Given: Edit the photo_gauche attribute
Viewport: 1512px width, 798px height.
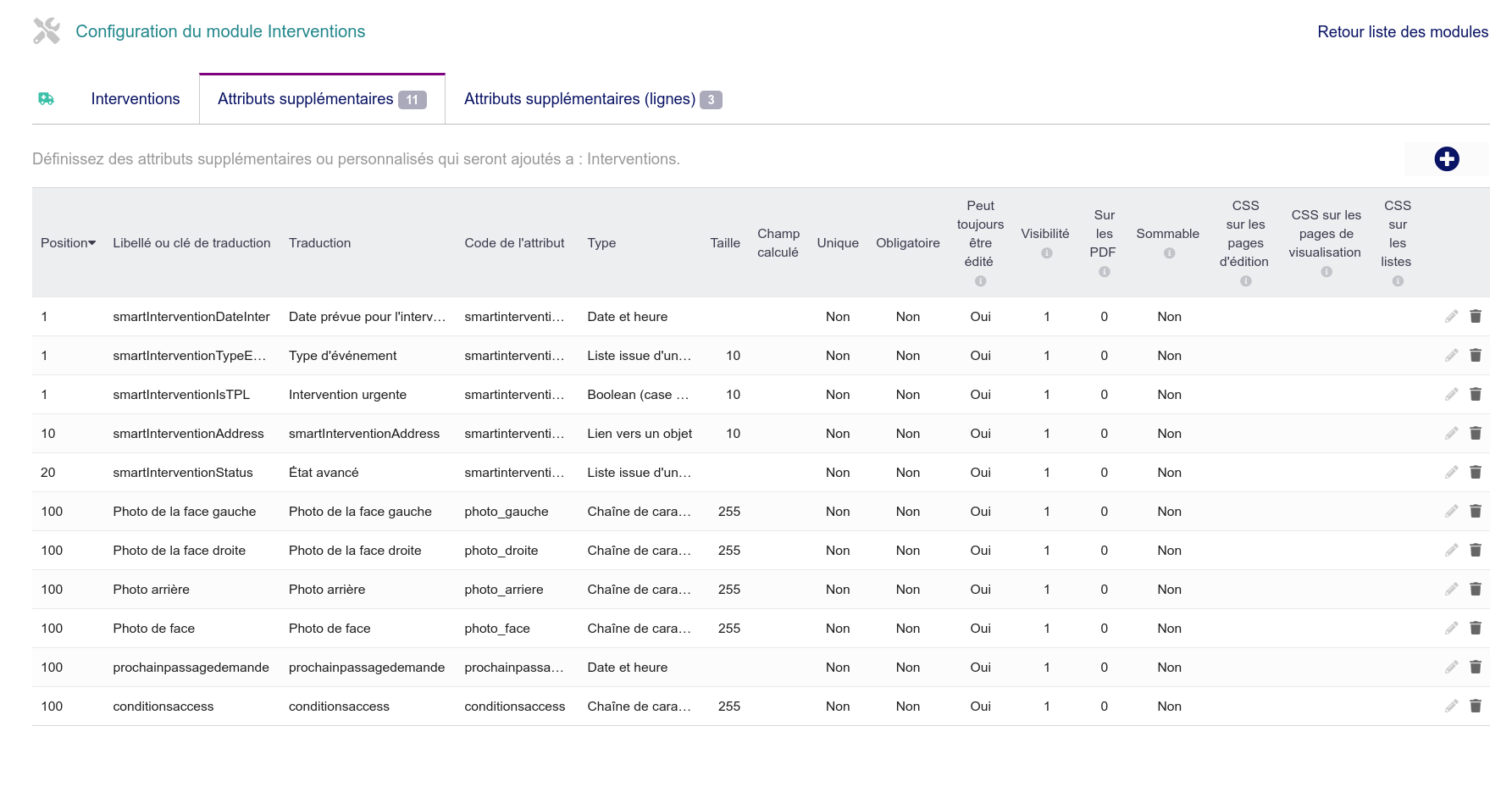Looking at the screenshot, I should (1451, 511).
